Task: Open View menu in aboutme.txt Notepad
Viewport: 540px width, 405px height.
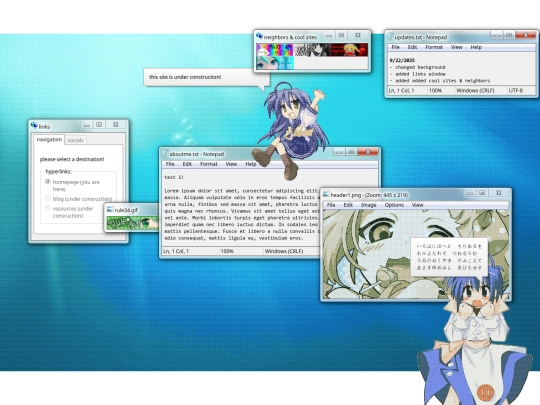Action: [x=231, y=164]
